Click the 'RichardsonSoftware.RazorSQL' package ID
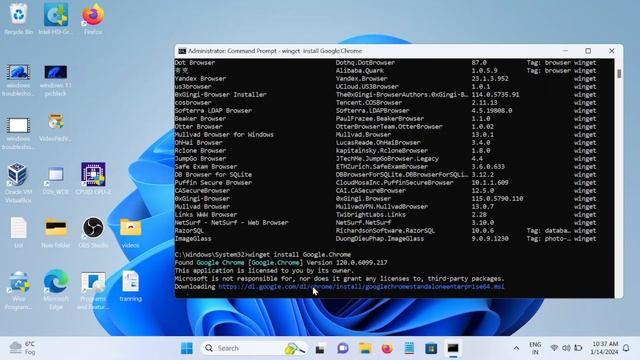The width and height of the screenshot is (640, 360). click(385, 231)
